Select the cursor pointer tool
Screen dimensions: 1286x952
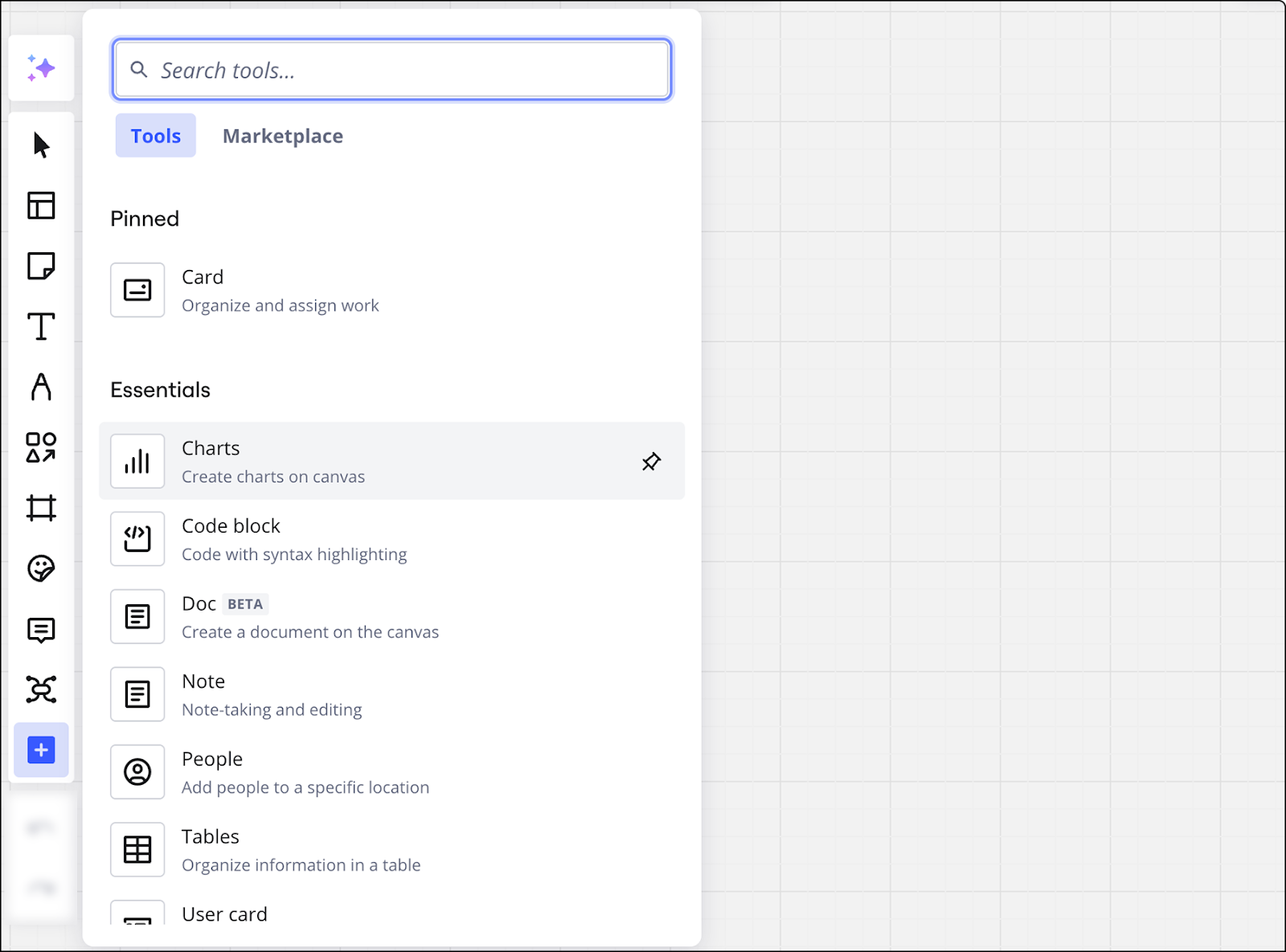(x=41, y=145)
